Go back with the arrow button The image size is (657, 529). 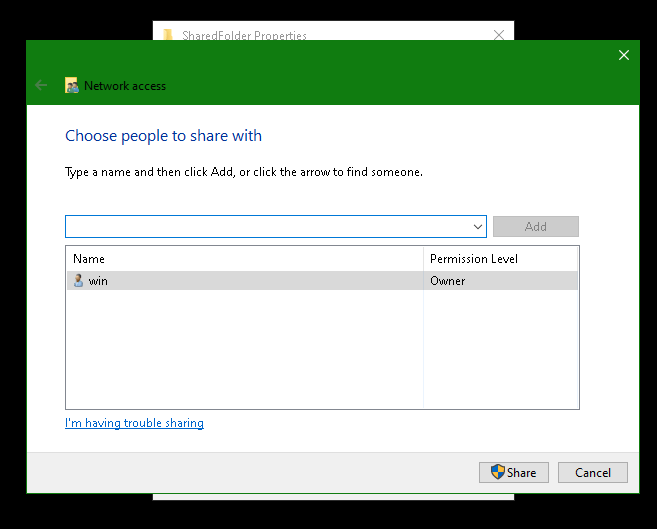(41, 85)
